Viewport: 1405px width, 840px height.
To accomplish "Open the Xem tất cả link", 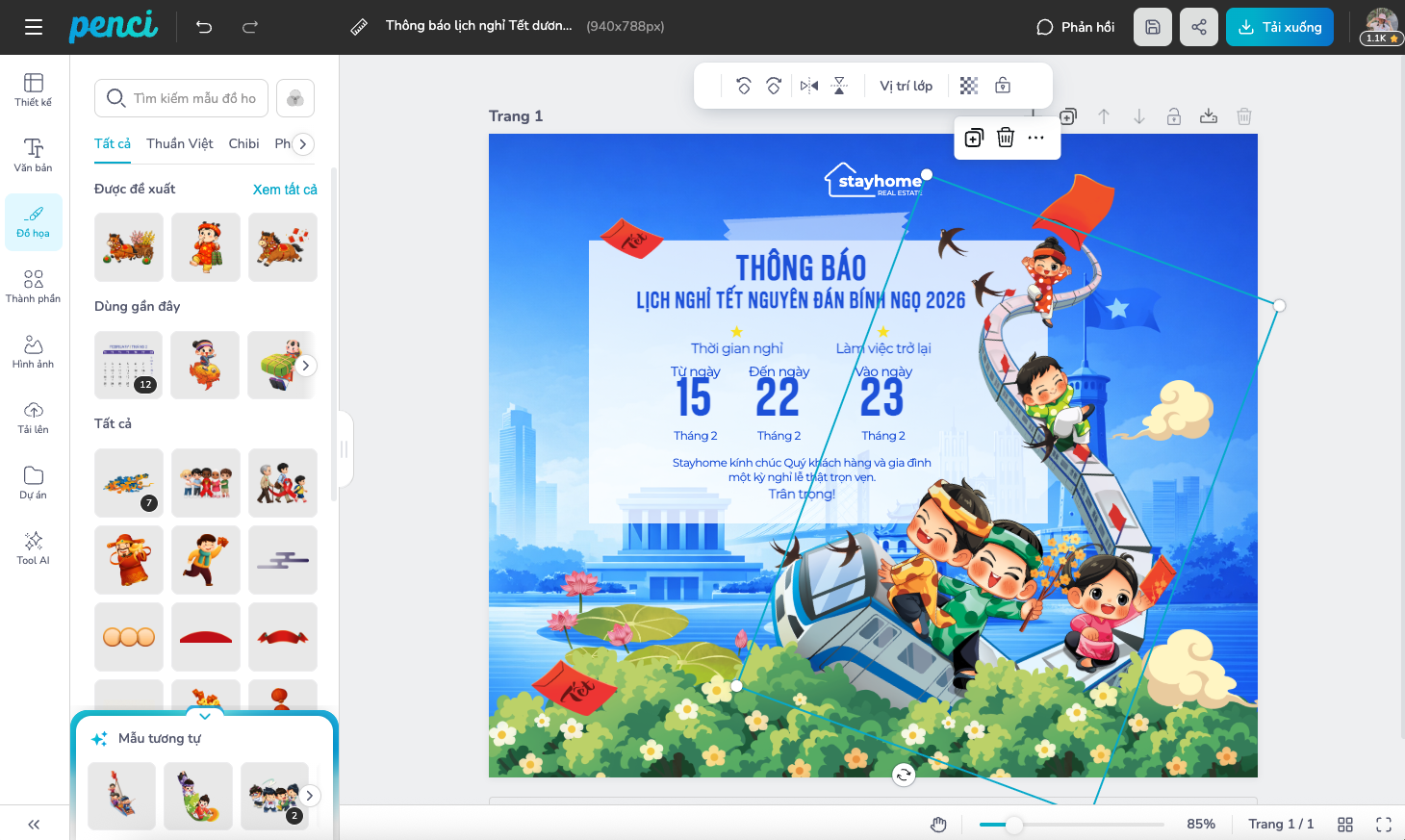I will point(285,190).
